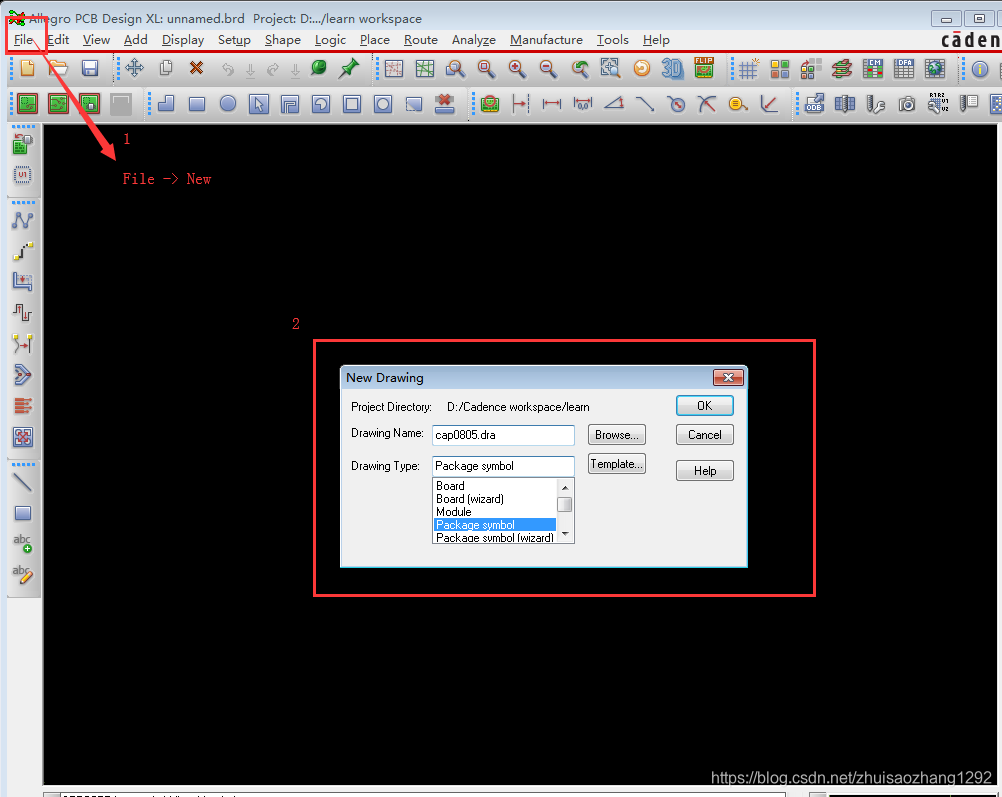This screenshot has height=797, width=1002.
Task: Click the grid toggle toolbar icon
Action: coord(748,68)
